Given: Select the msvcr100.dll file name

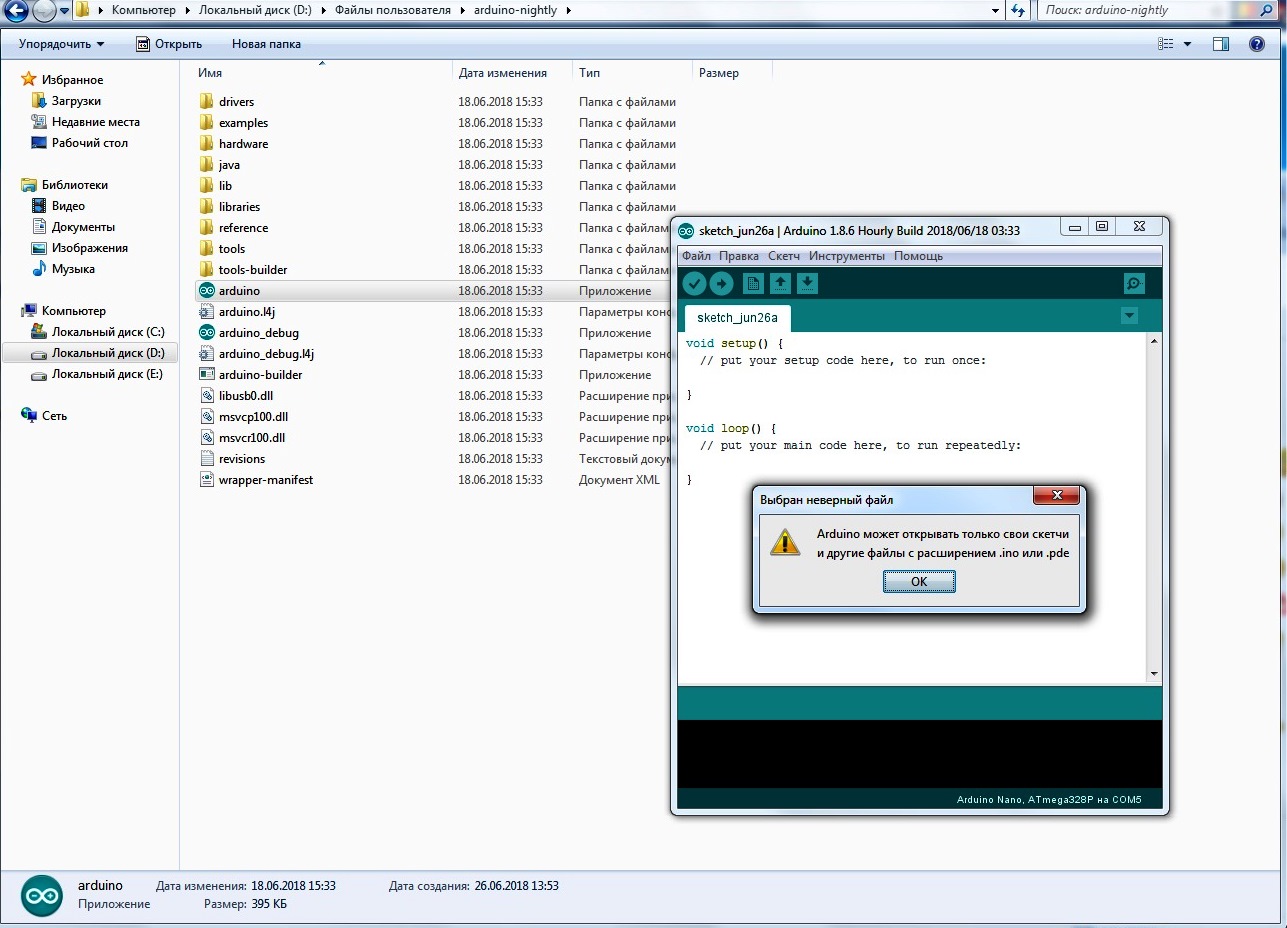Looking at the screenshot, I should click(x=252, y=438).
